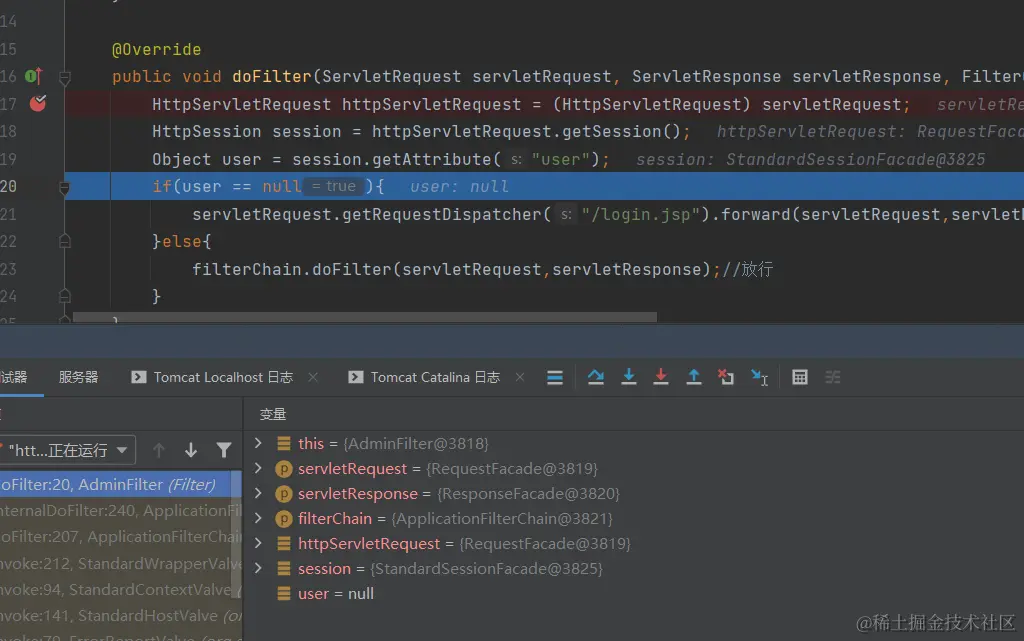Click the editor horizontal scrollbar
1024x641 pixels.
[x=364, y=317]
